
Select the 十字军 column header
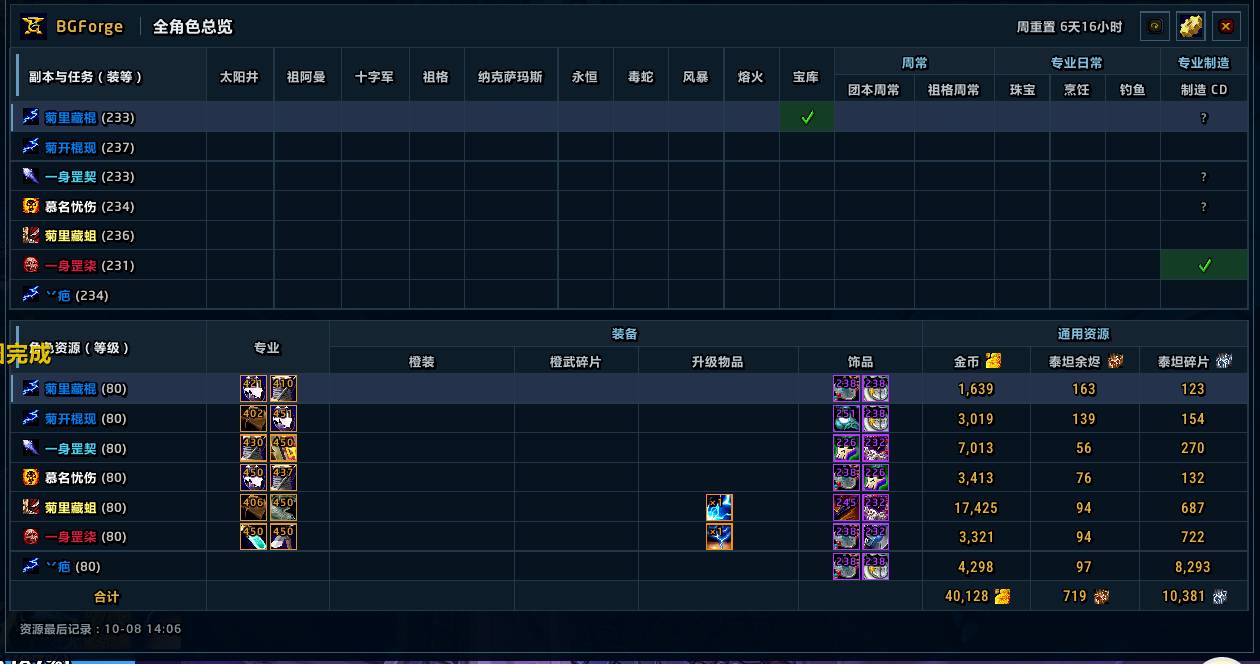click(x=374, y=77)
